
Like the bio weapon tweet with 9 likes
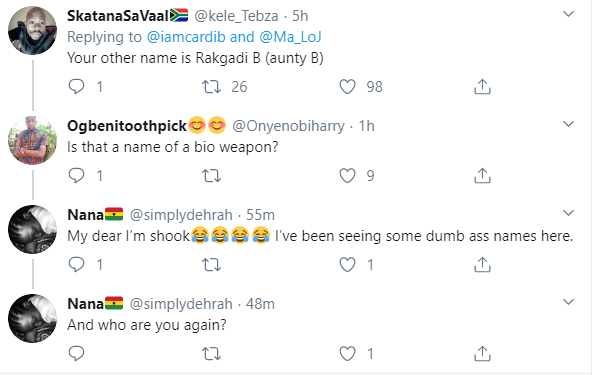[347, 176]
